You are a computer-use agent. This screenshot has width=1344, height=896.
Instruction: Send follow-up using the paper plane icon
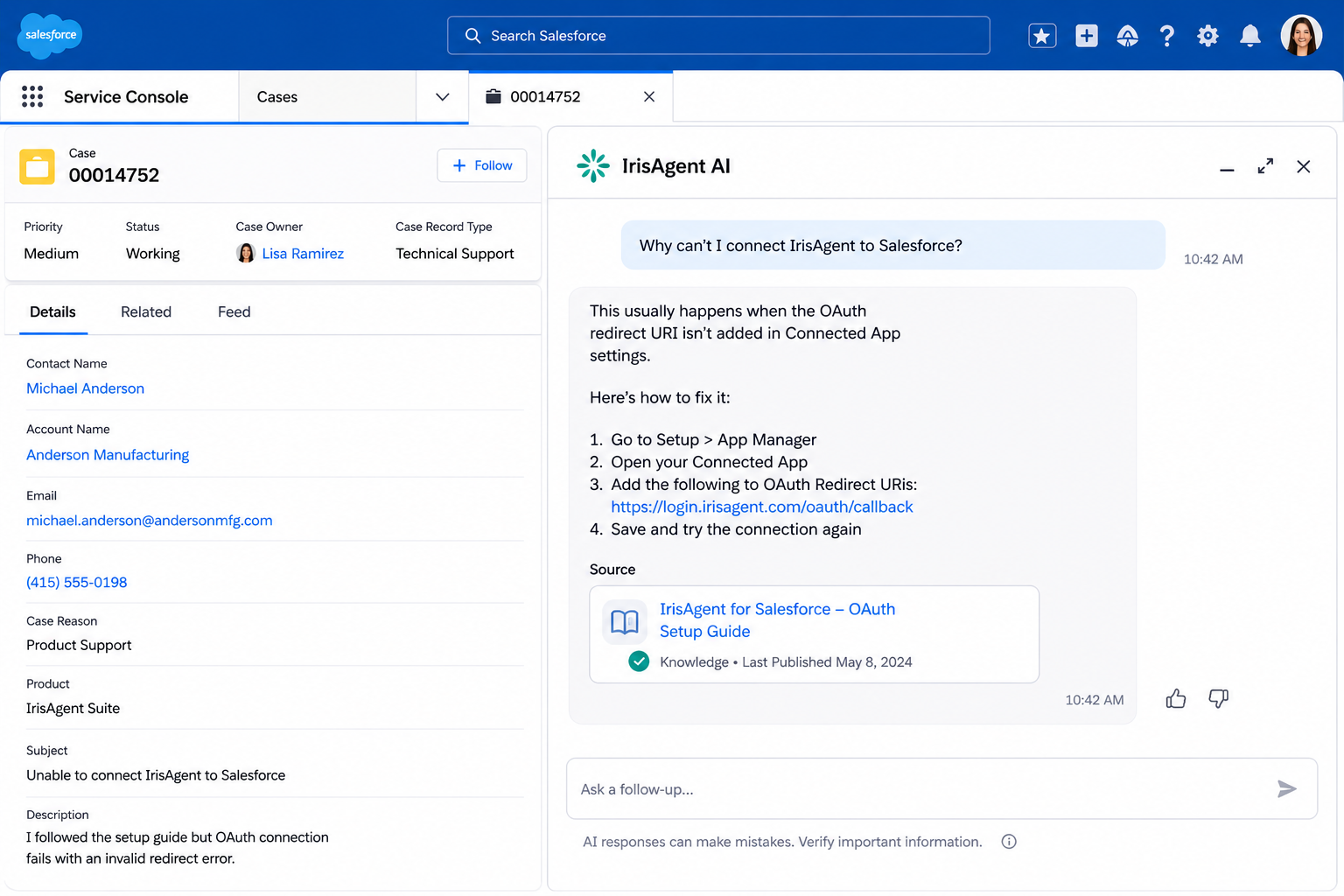point(1287,788)
